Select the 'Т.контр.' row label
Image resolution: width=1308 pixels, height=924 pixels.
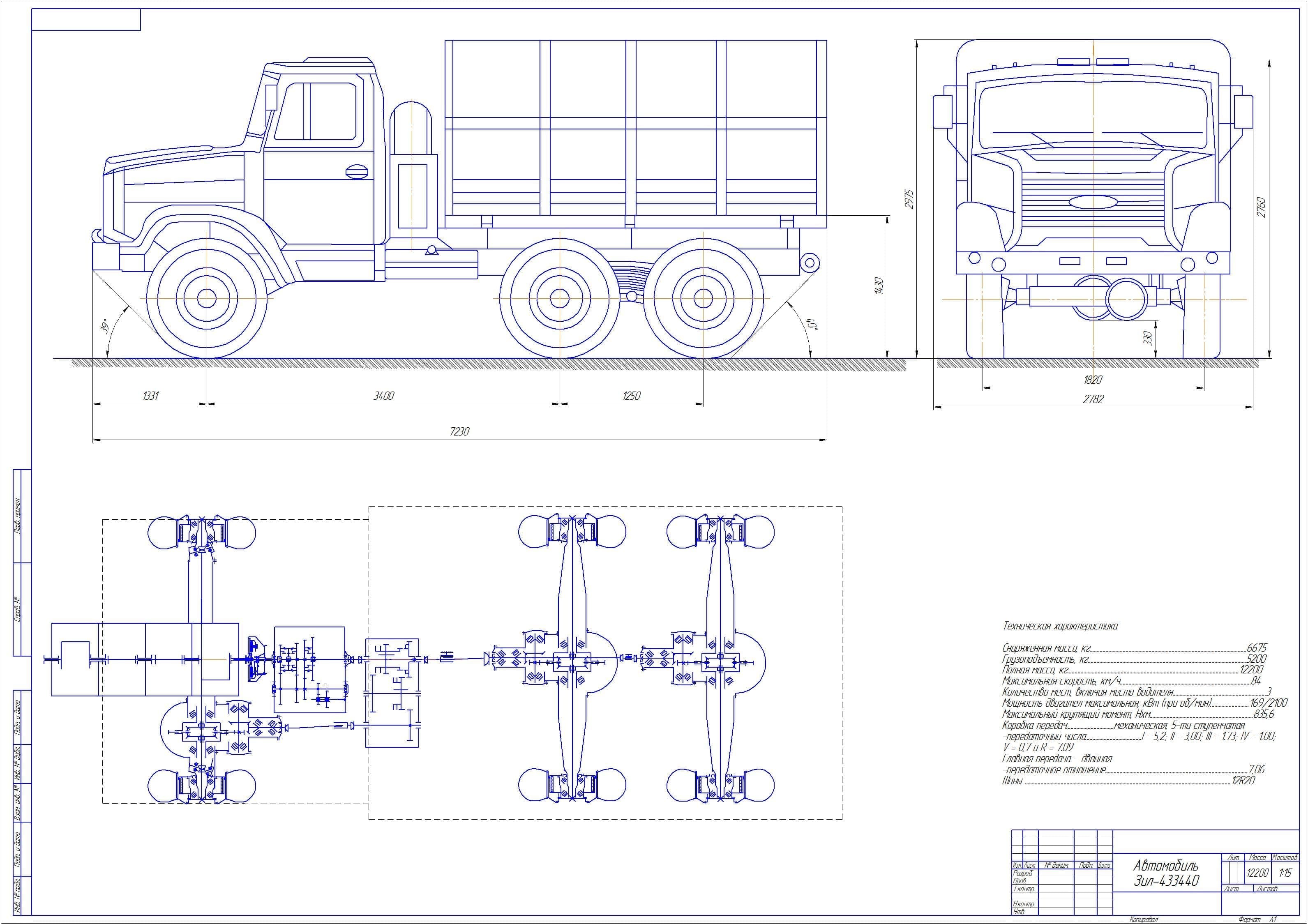tap(1024, 889)
